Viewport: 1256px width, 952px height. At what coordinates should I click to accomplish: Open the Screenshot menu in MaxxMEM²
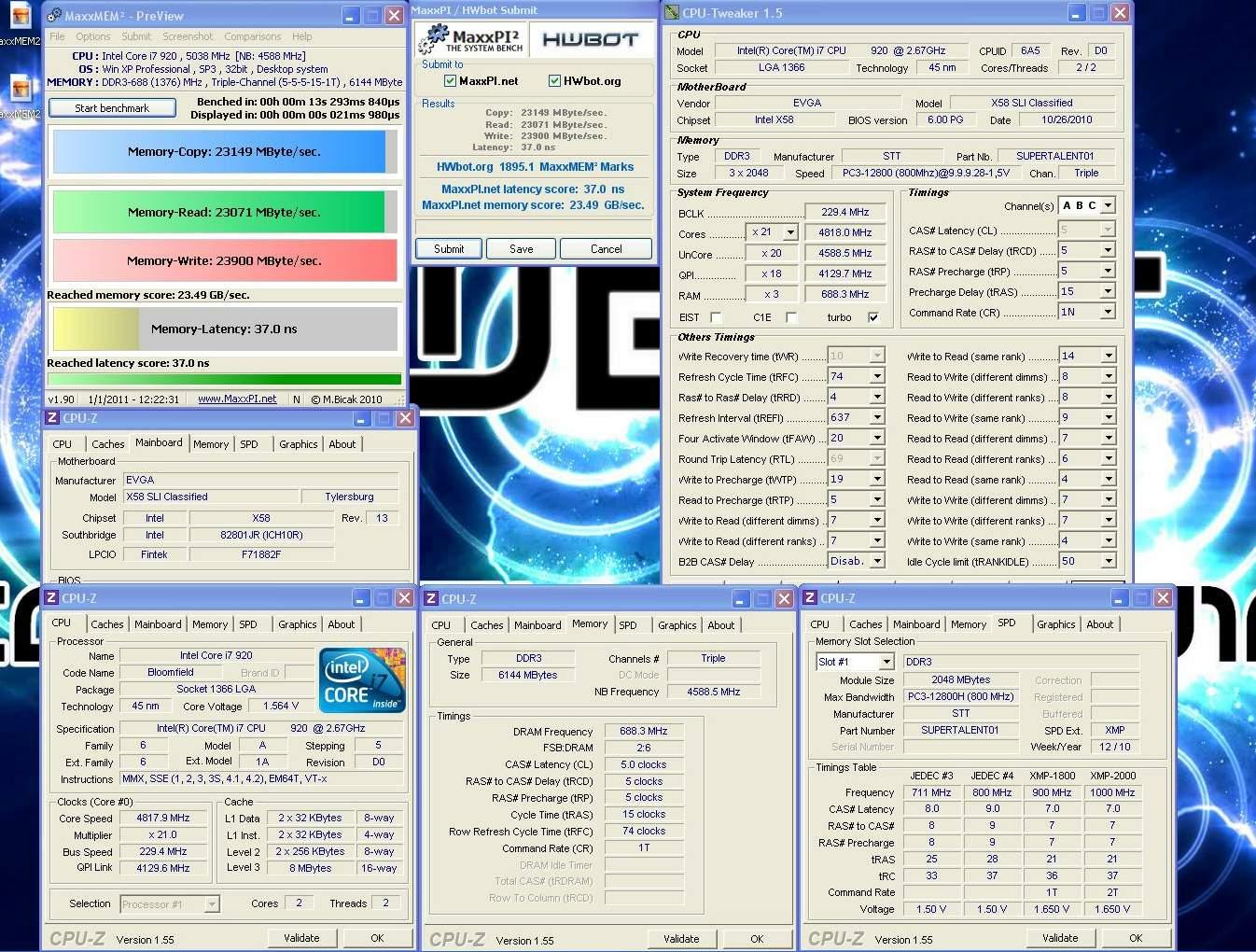pyautogui.click(x=188, y=36)
